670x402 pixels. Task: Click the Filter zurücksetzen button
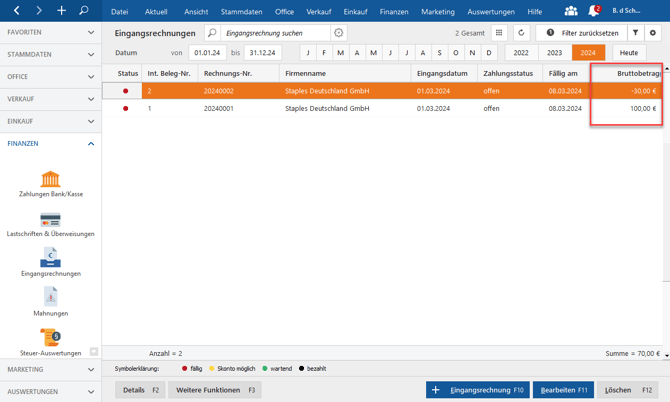click(582, 33)
